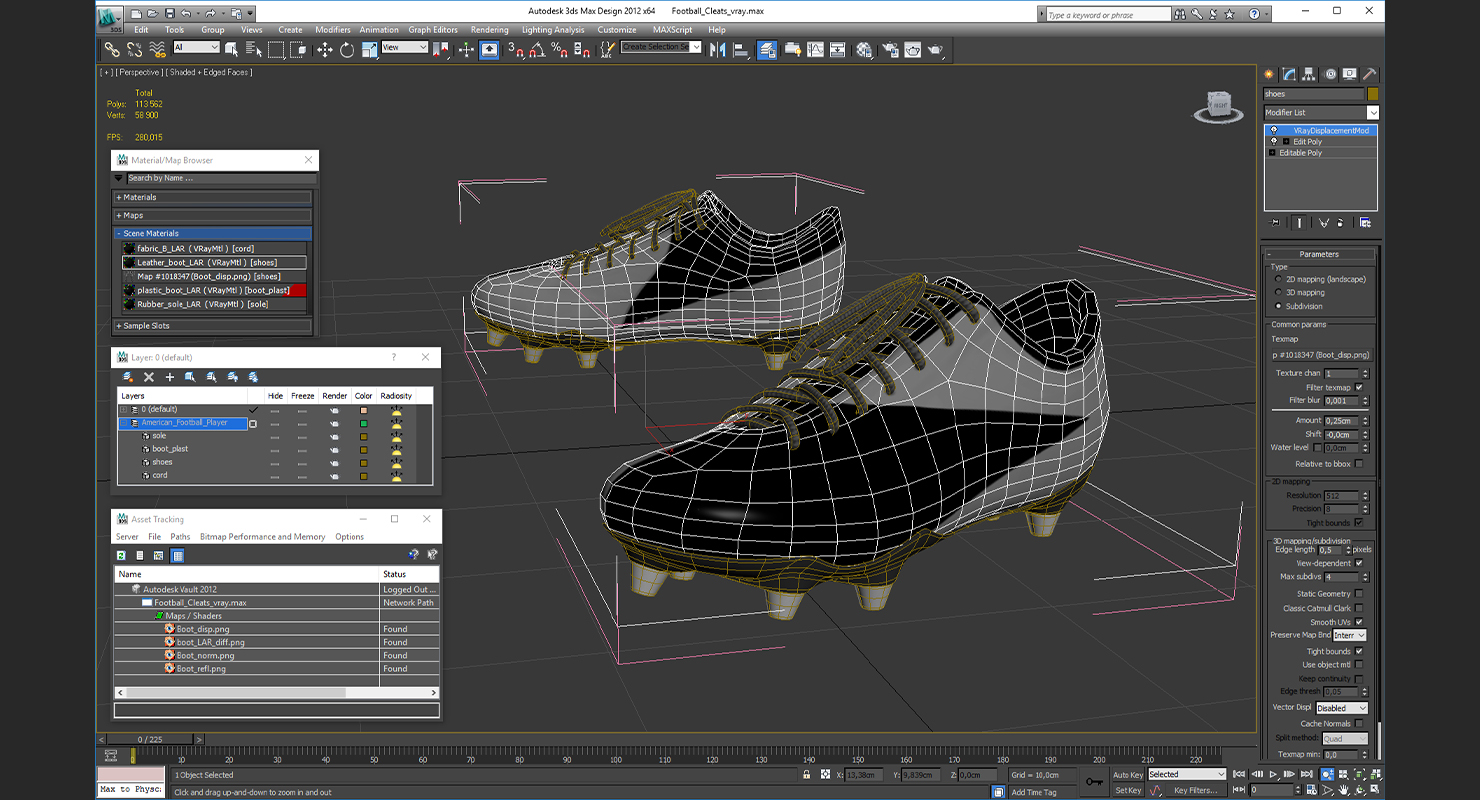Toggle the View-dependent checkbox

[1359, 563]
